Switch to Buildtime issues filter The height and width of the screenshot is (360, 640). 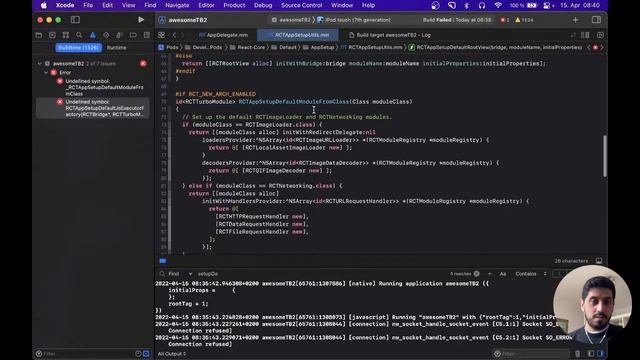pyautogui.click(x=79, y=48)
